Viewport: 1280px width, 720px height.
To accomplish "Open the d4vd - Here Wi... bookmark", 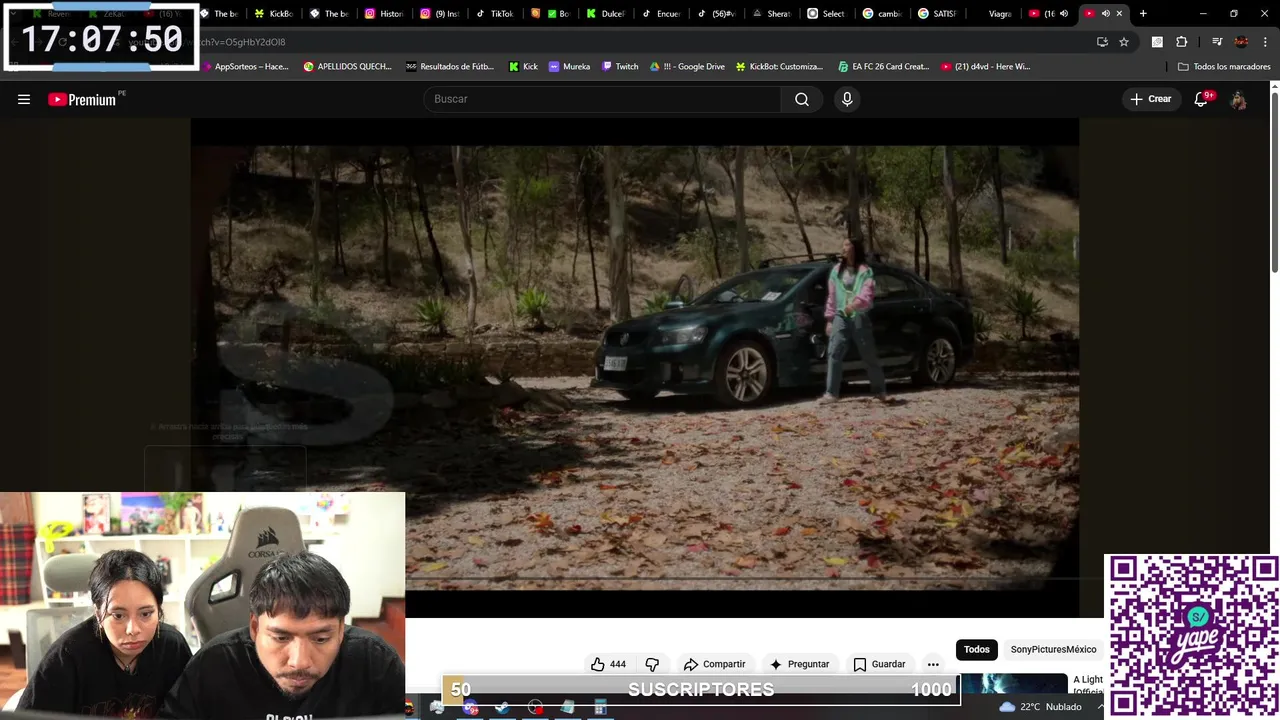I will 985,67.
